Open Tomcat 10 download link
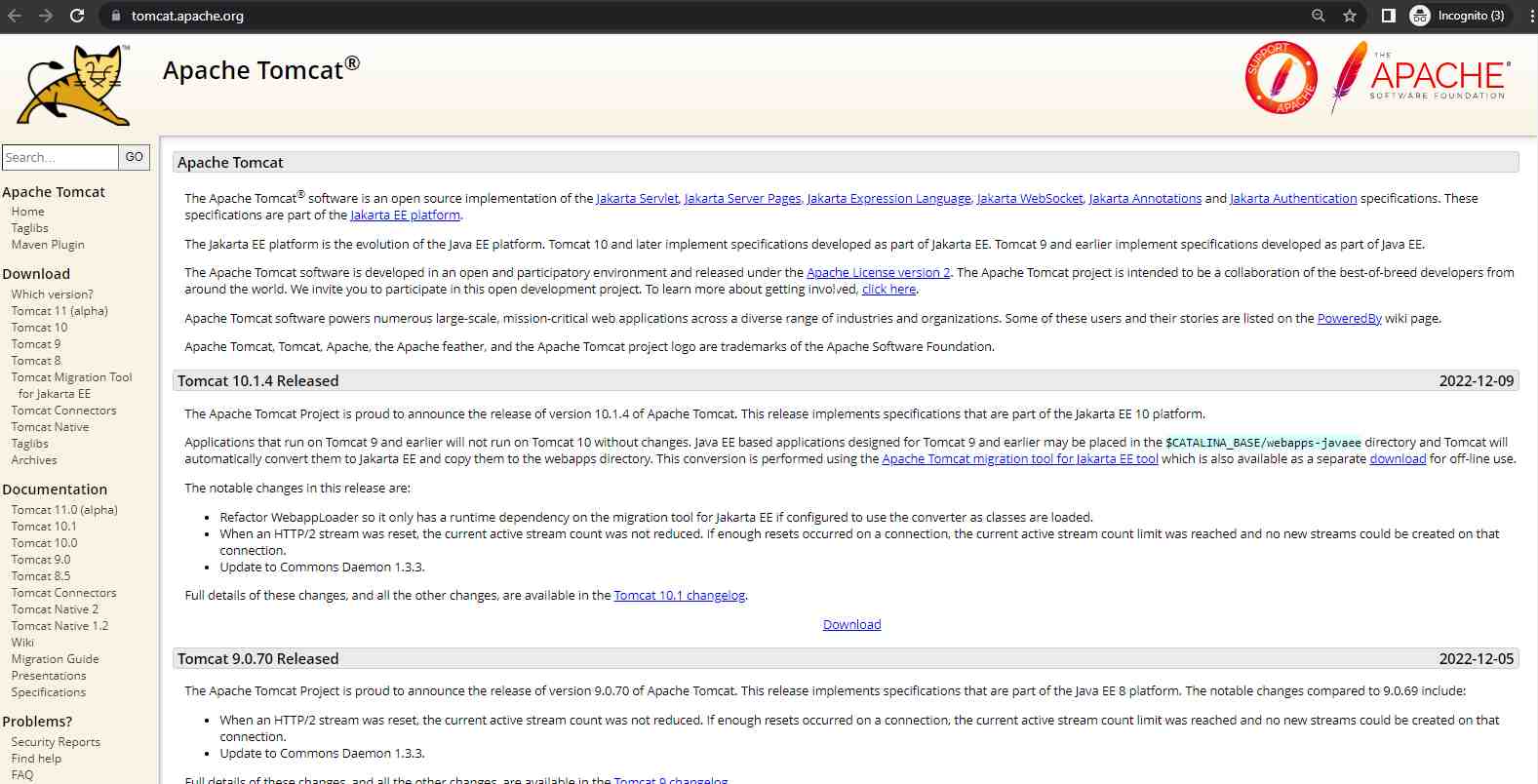This screenshot has width=1538, height=784. click(39, 328)
